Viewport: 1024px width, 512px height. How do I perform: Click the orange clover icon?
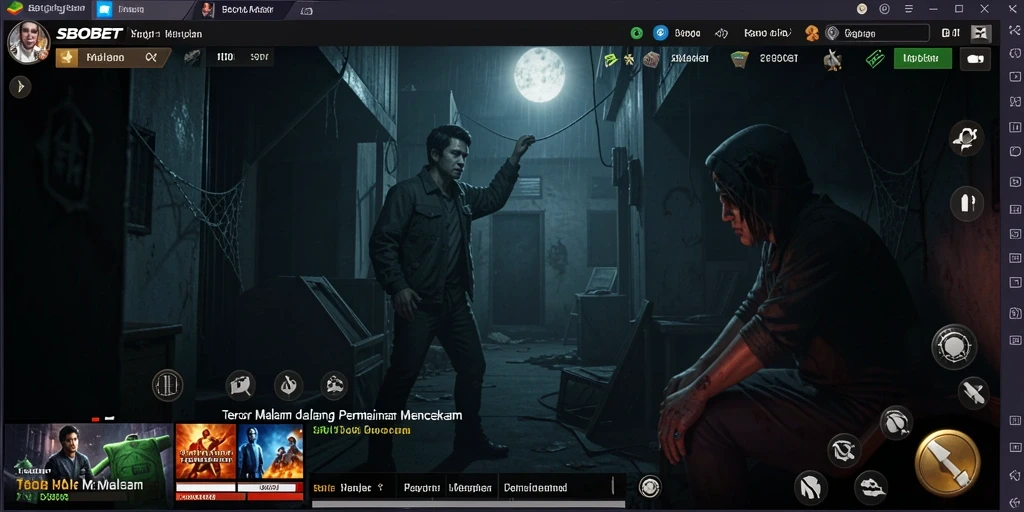pyautogui.click(x=812, y=33)
